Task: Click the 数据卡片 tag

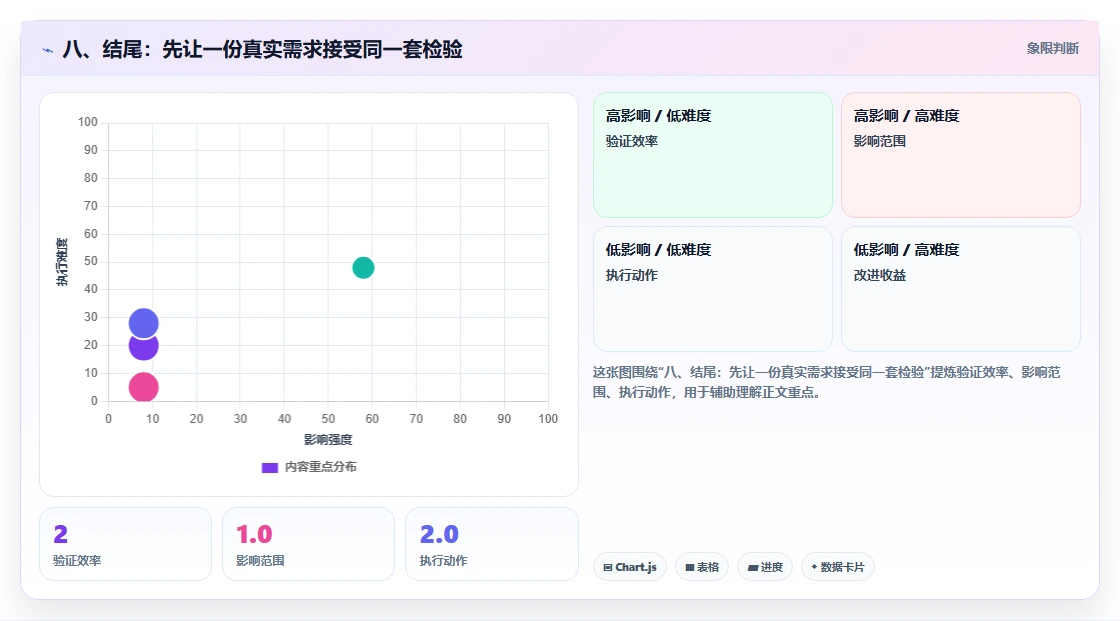Action: [x=838, y=567]
